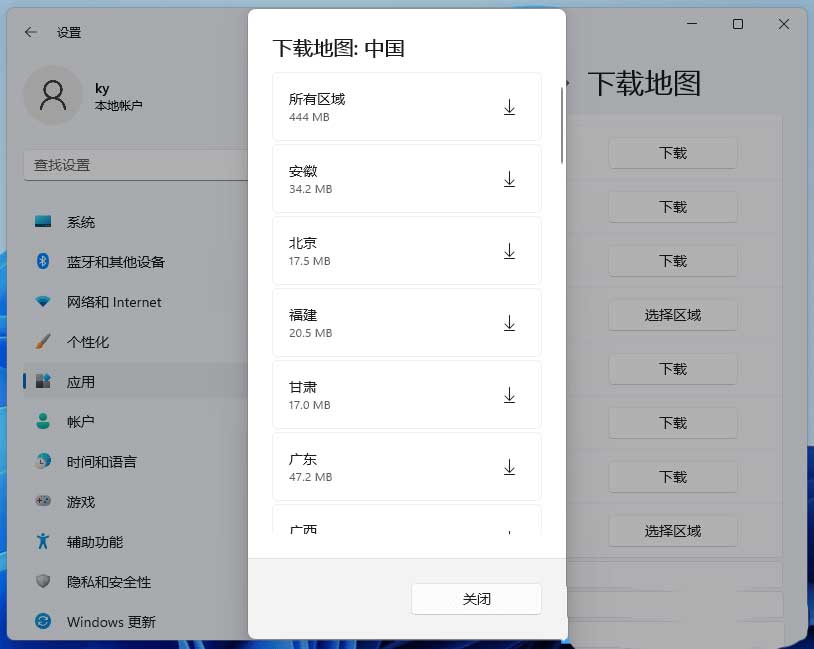Click the 查找设置 search box

tap(135, 165)
